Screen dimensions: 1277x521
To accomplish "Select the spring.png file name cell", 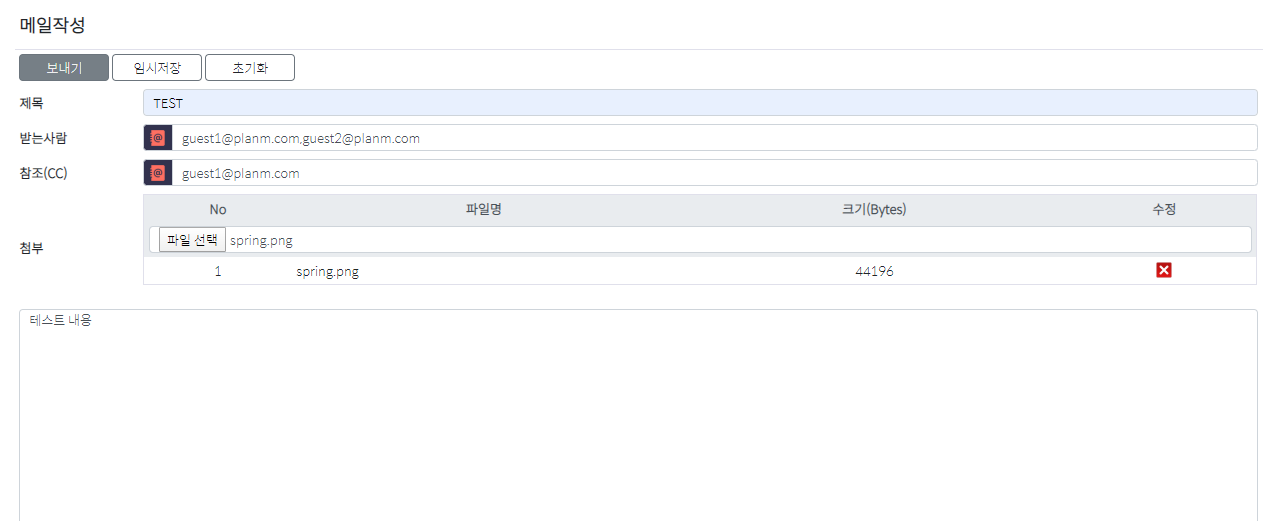I will pos(327,271).
